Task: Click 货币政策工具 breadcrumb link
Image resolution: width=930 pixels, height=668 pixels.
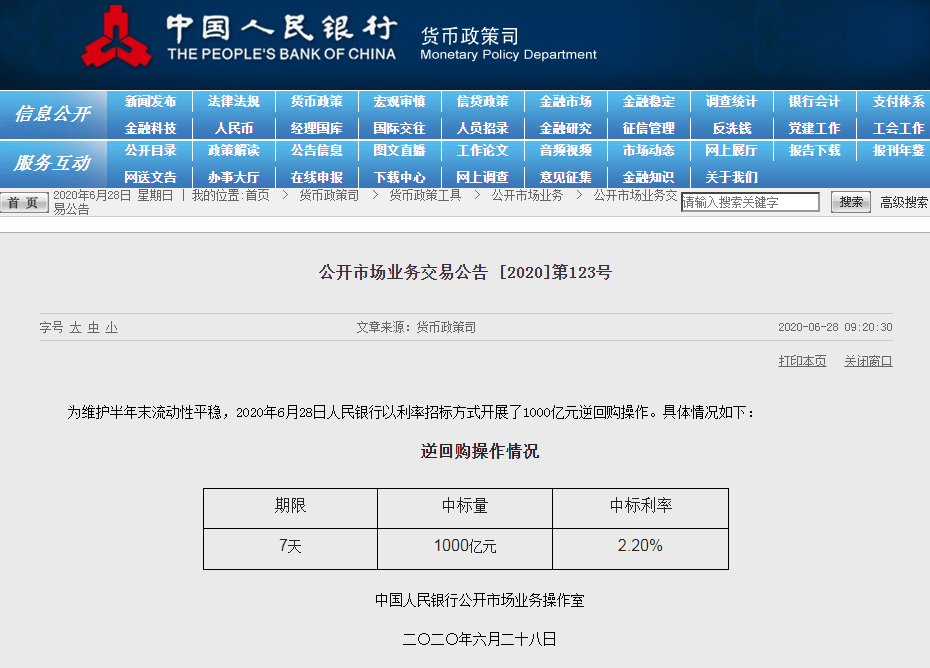Action: tap(425, 195)
